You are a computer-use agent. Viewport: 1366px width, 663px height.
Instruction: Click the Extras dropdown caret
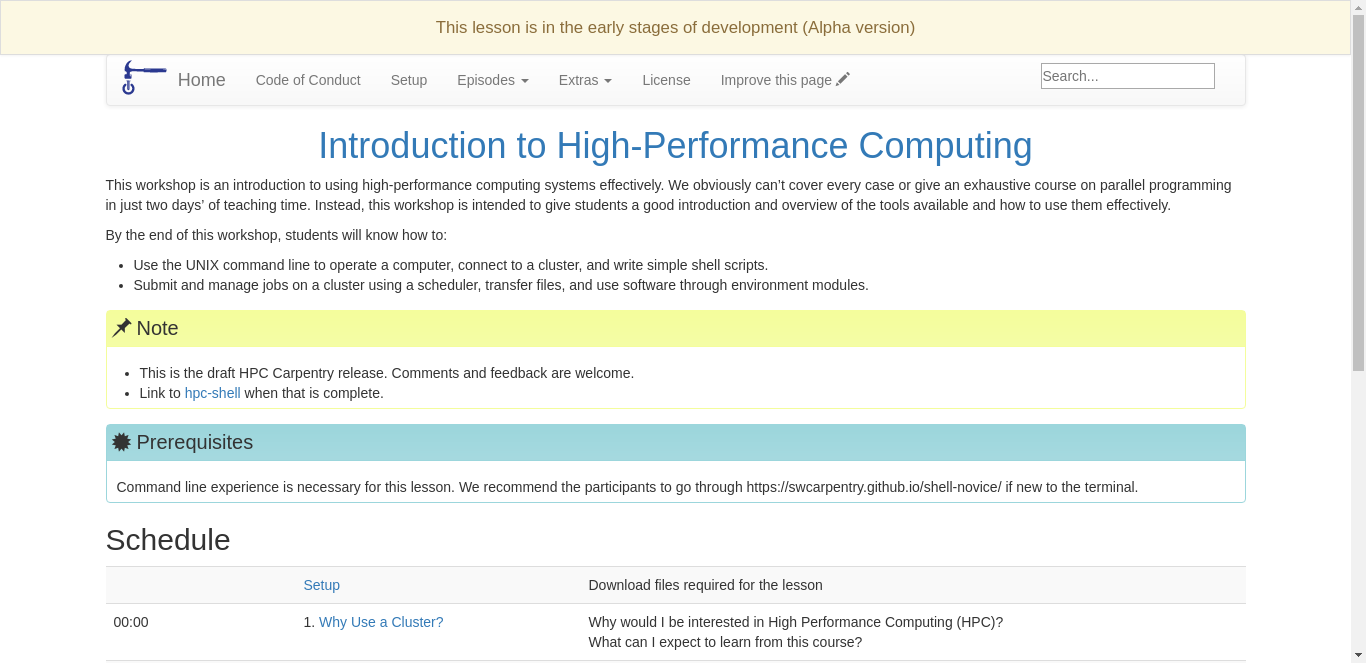click(606, 81)
